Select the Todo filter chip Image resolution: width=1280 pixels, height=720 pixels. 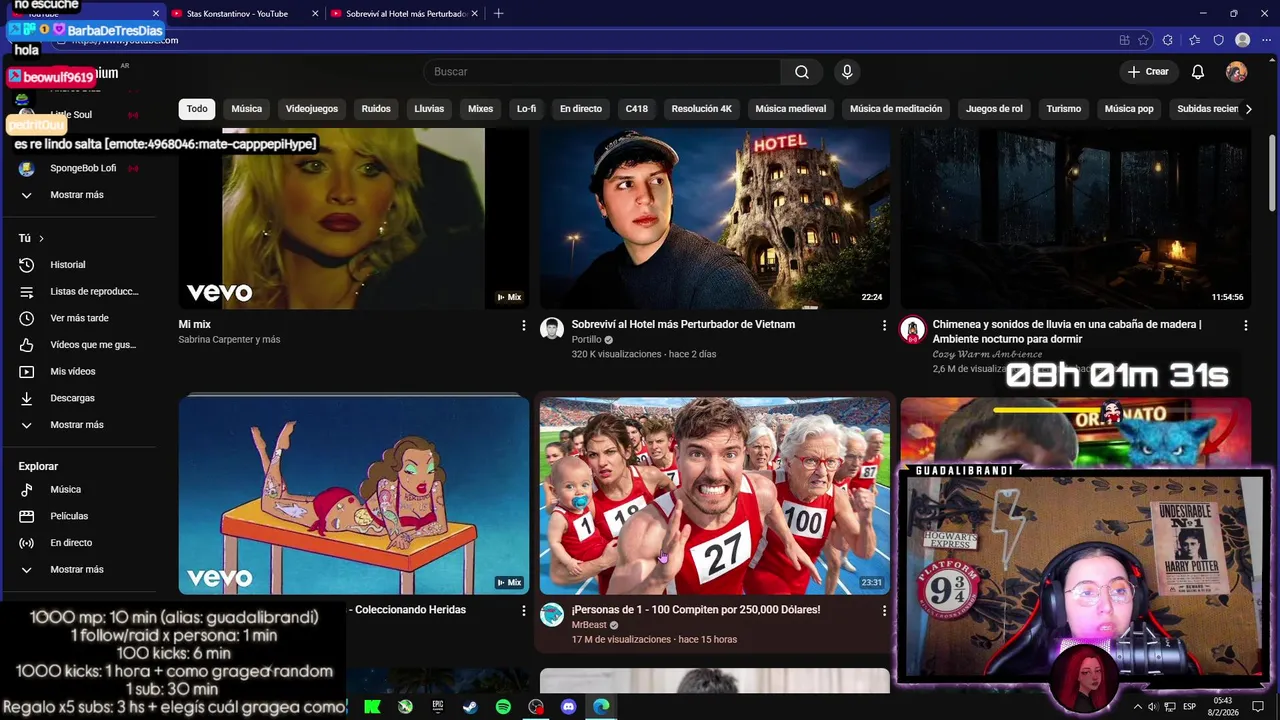pyautogui.click(x=197, y=109)
